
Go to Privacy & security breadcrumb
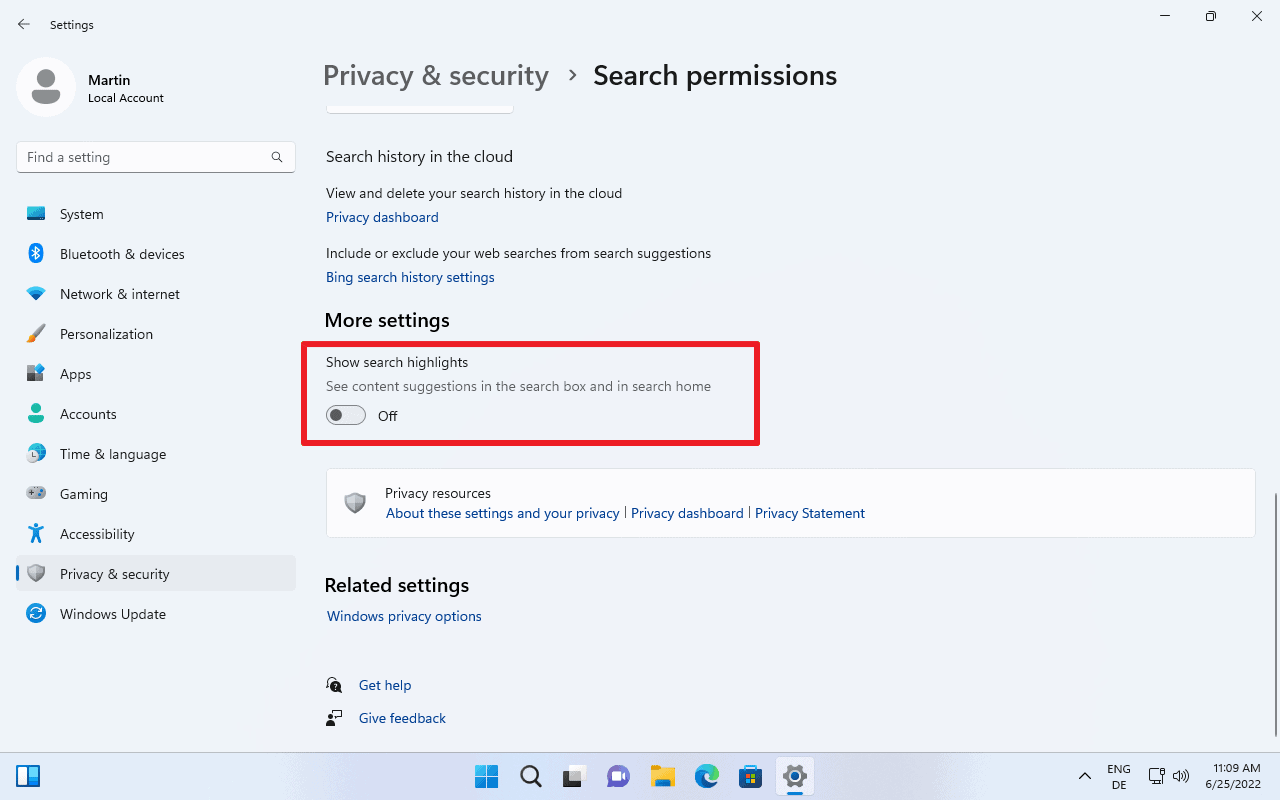(x=436, y=76)
